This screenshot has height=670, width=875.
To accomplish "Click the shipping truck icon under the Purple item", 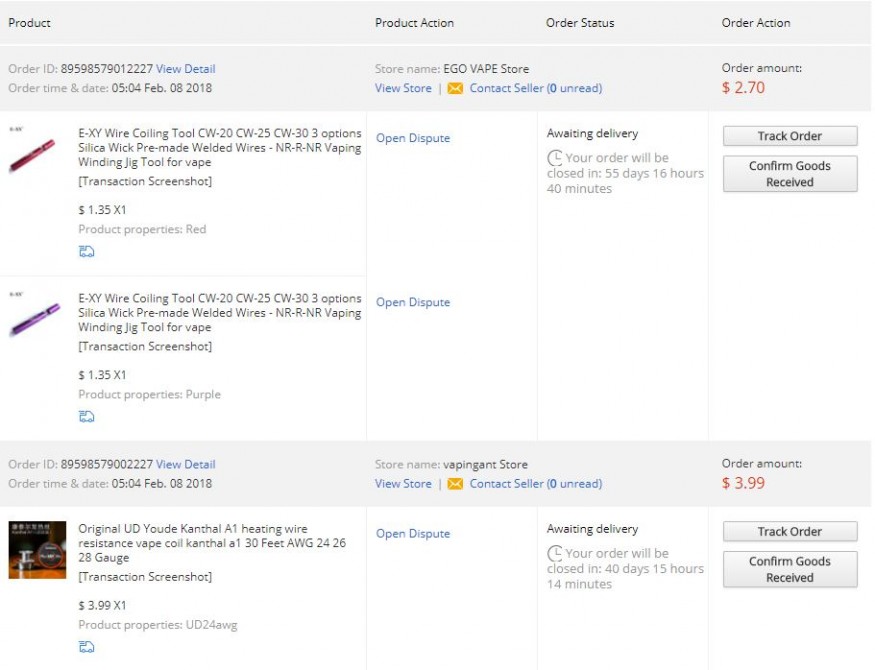I will click(x=87, y=417).
